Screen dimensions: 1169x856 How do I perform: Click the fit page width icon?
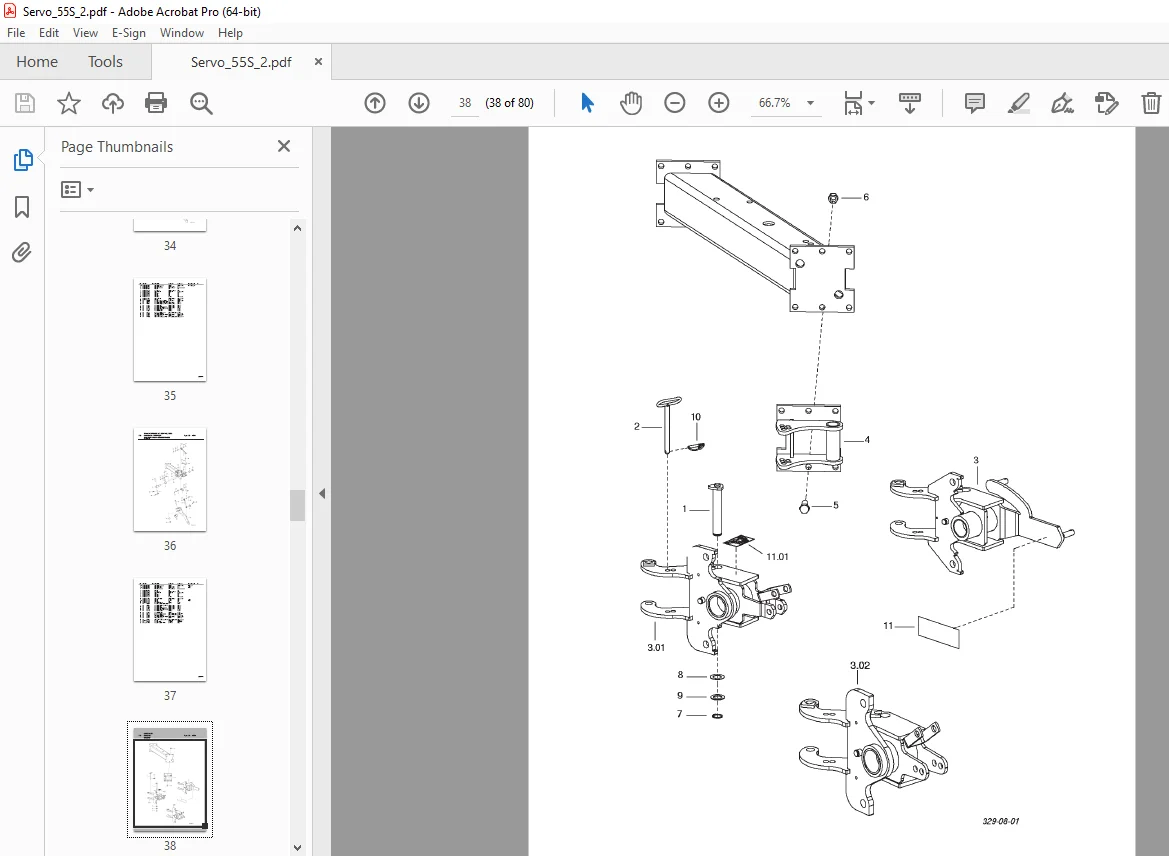853,103
